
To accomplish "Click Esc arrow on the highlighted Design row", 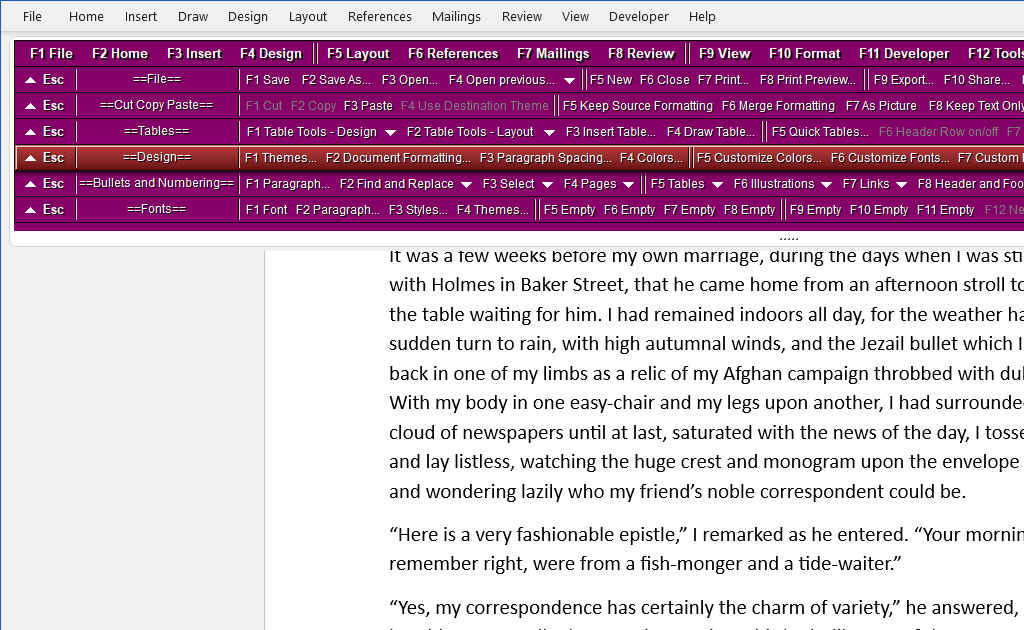I will pos(44,158).
